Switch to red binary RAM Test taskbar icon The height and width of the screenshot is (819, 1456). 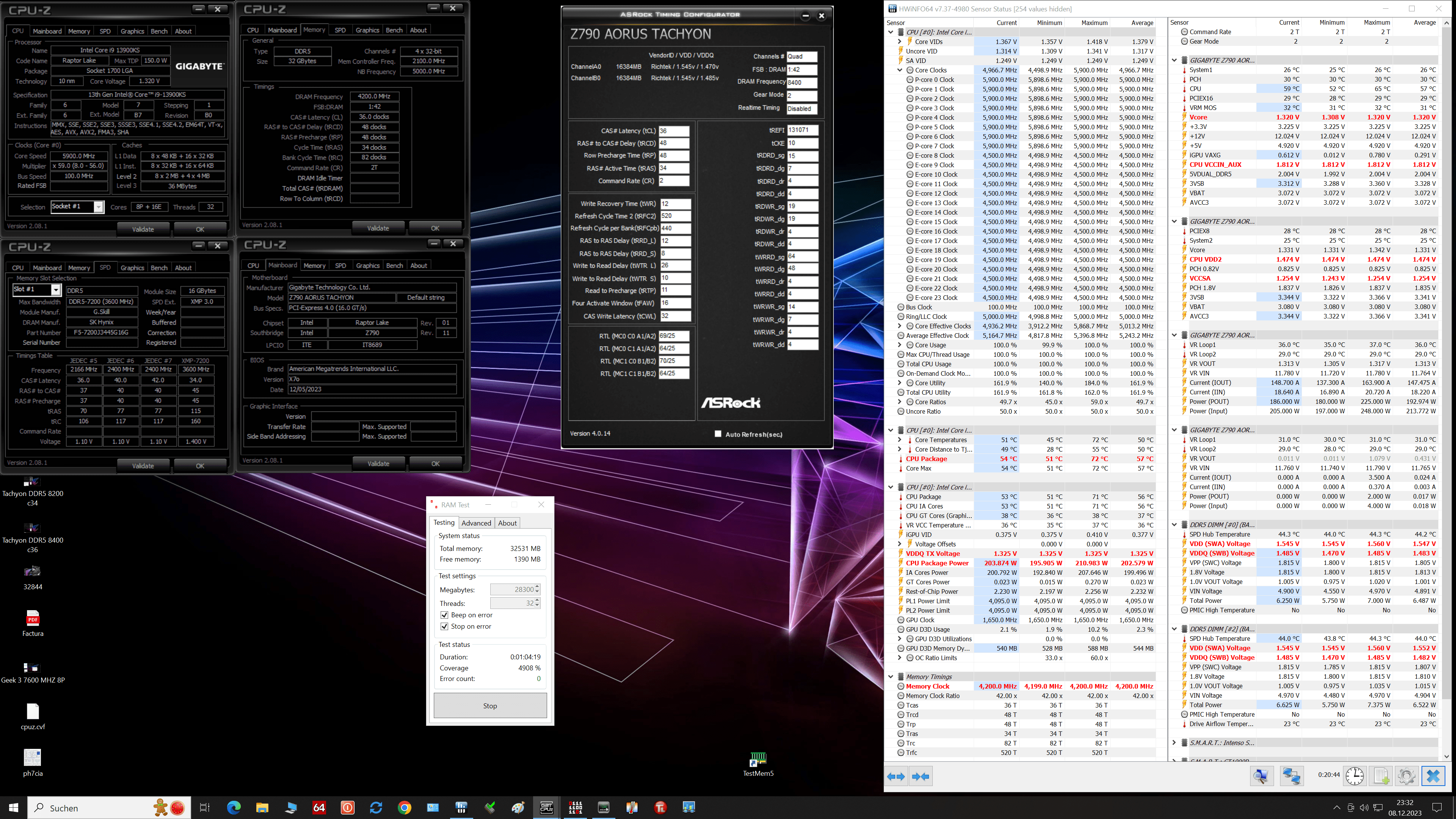coord(576,808)
